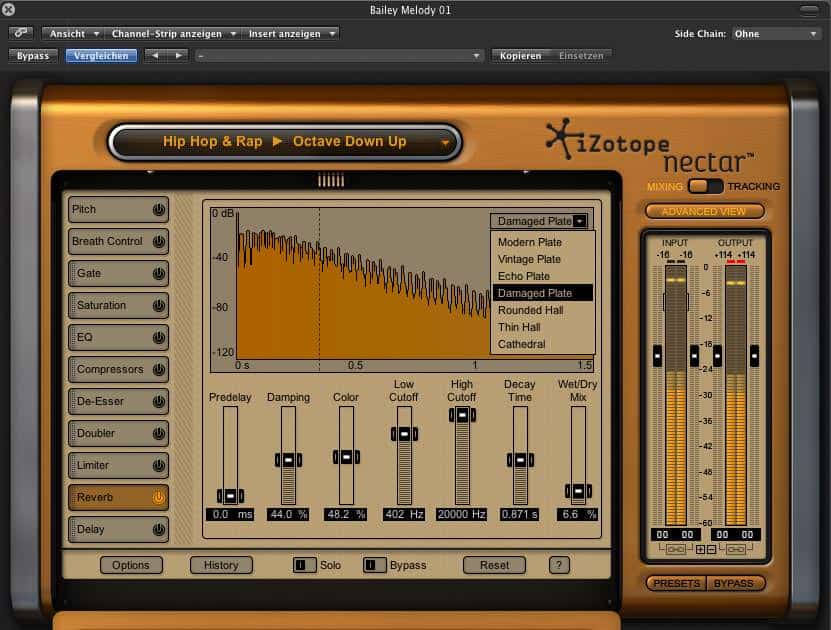Open the Side Chain Ohne dropdown
831x630 pixels.
(776, 34)
